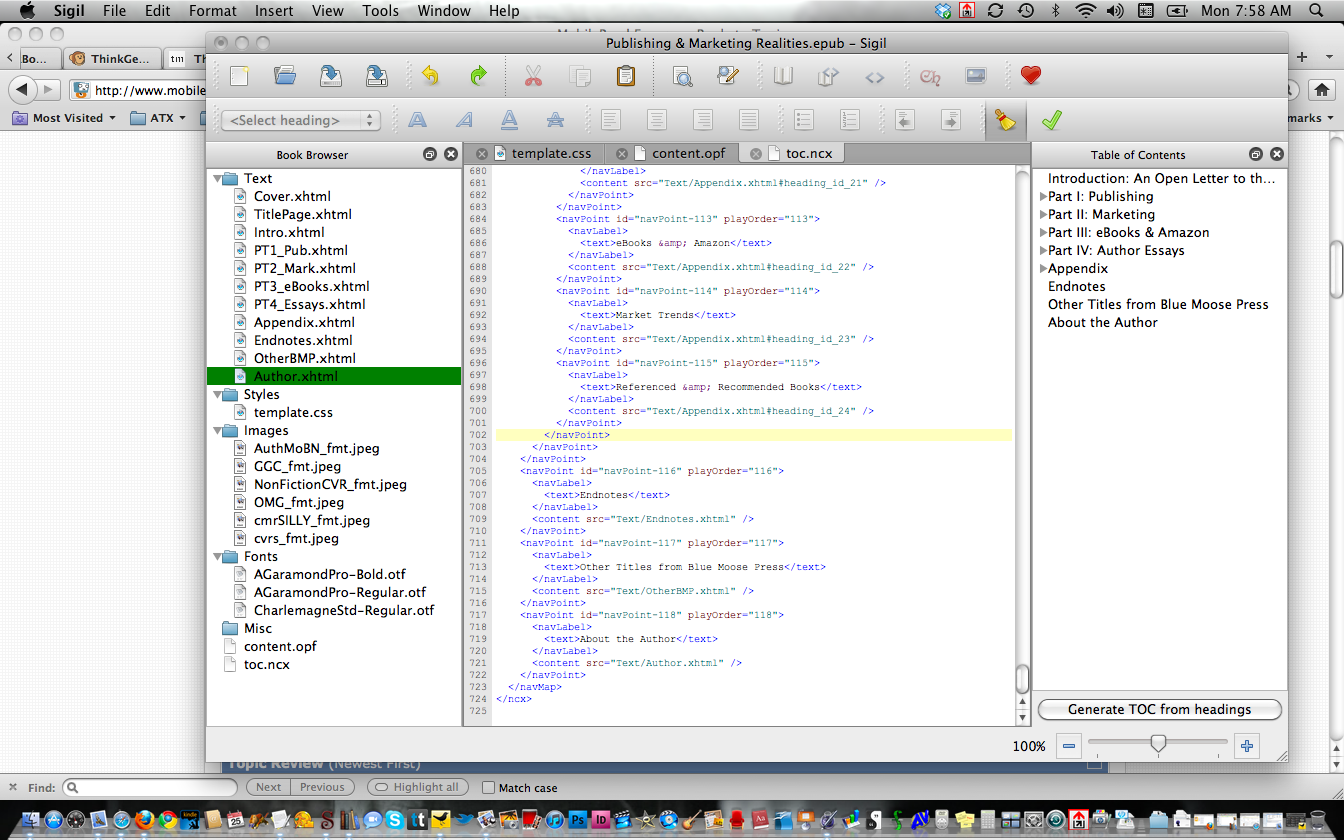This screenshot has width=1344, height=840.
Task: Select Endnotes.xhtml in the Book Browser
Action: click(304, 340)
